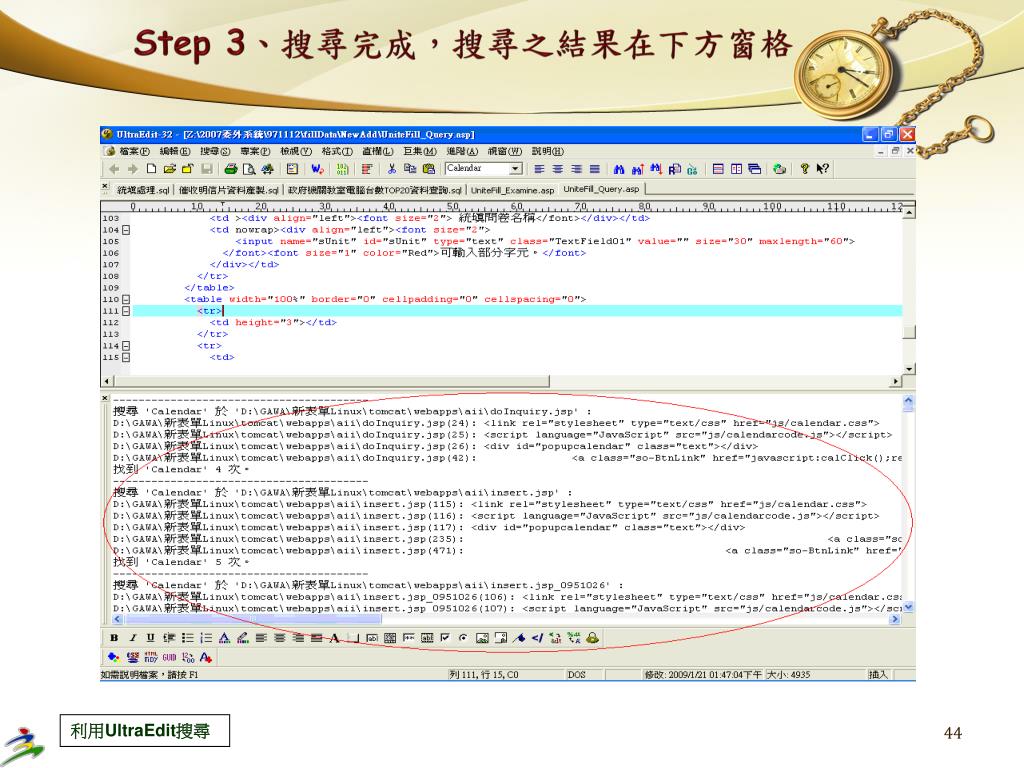Open the 檢視(V) menu
The width and height of the screenshot is (1024, 768).
click(x=296, y=152)
